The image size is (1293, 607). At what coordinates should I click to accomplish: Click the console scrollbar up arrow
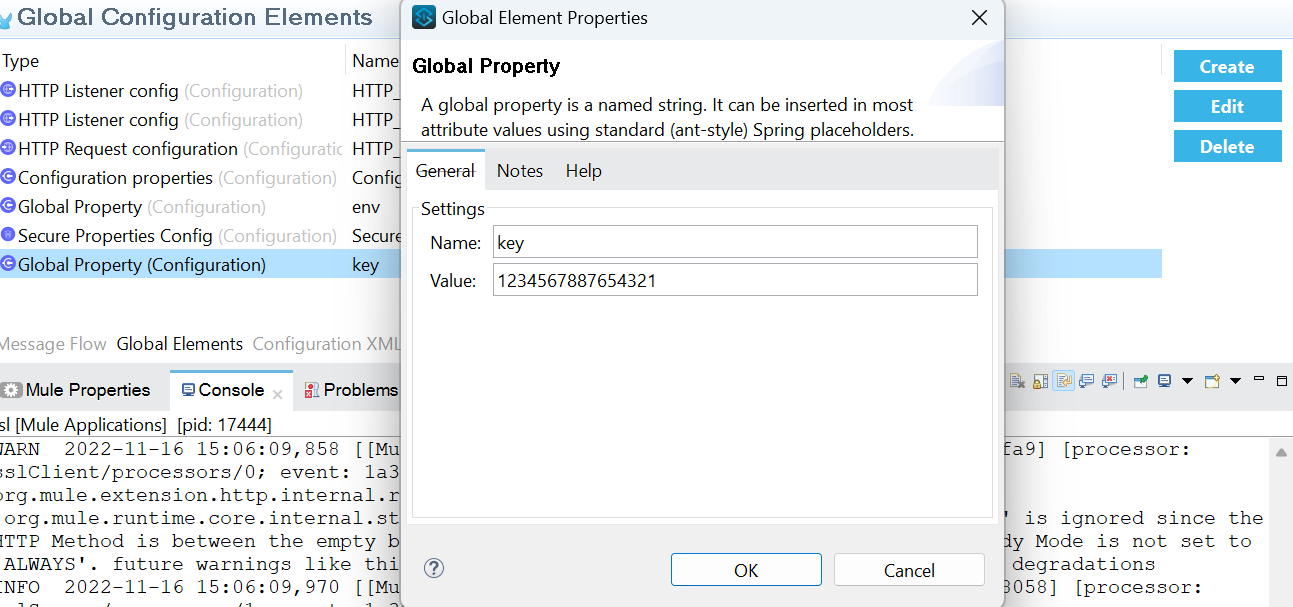pyautogui.click(x=1281, y=452)
